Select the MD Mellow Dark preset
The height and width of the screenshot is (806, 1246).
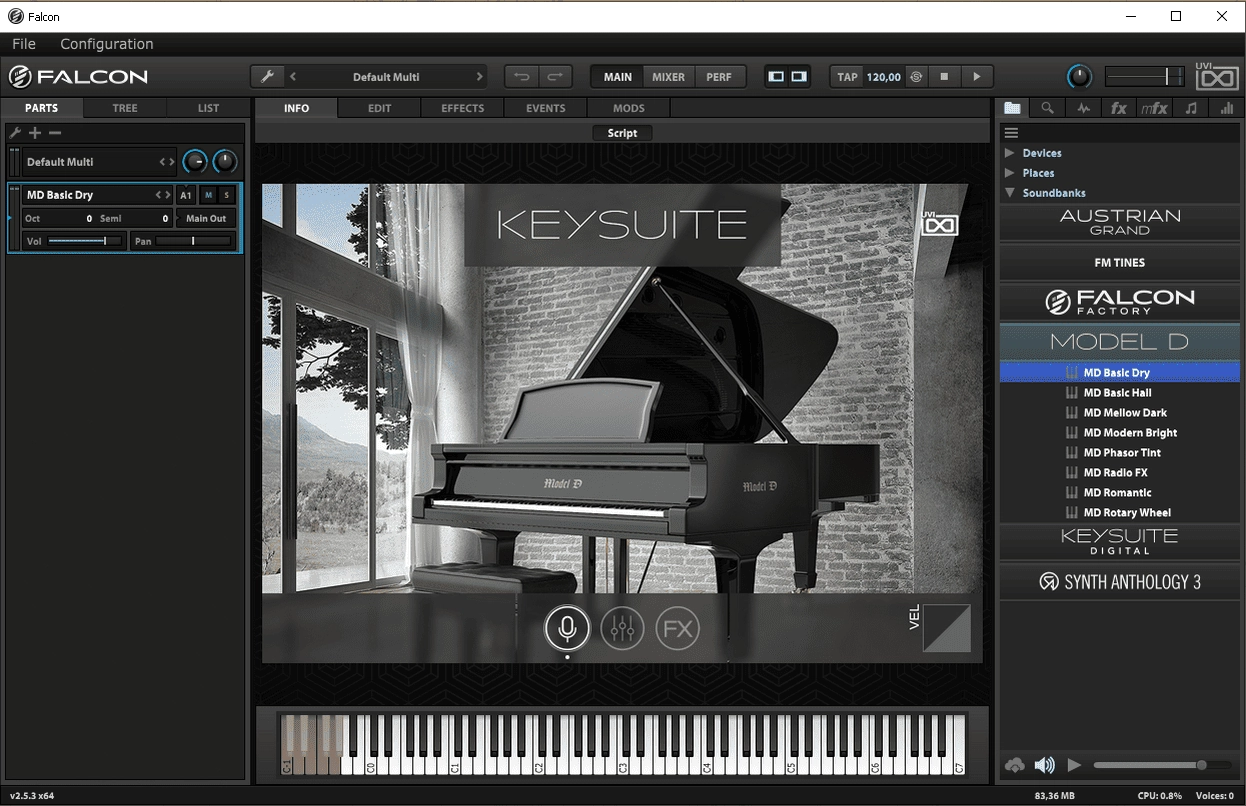pyautogui.click(x=1125, y=413)
